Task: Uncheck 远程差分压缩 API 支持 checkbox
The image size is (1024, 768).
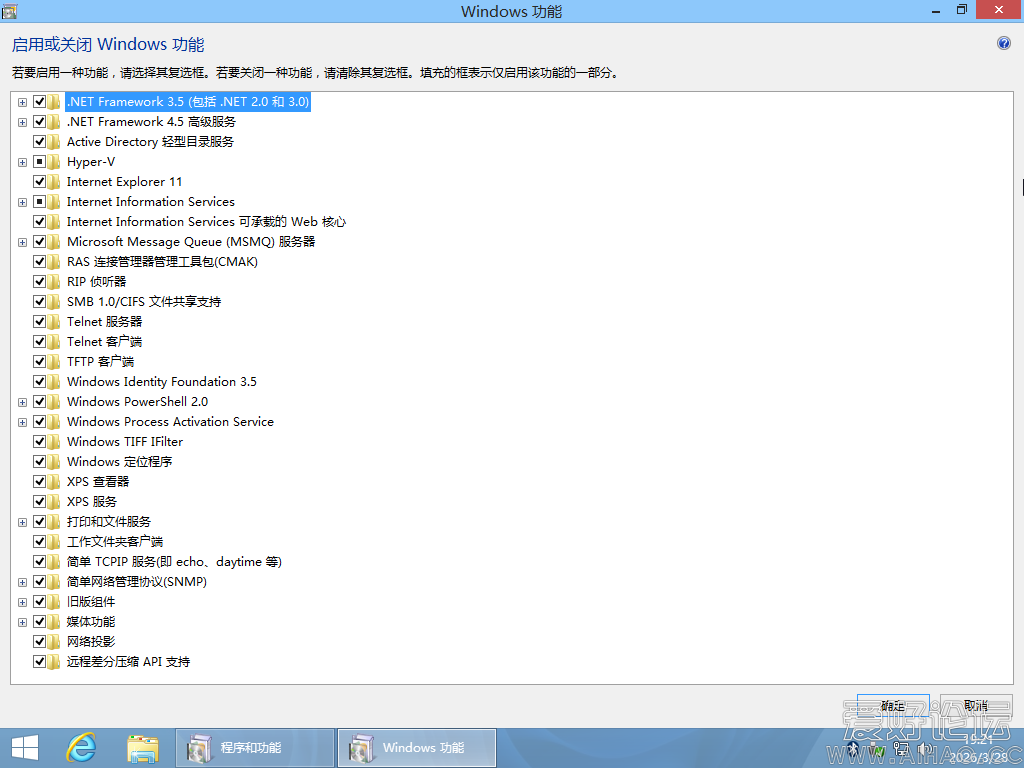Action: (x=39, y=662)
